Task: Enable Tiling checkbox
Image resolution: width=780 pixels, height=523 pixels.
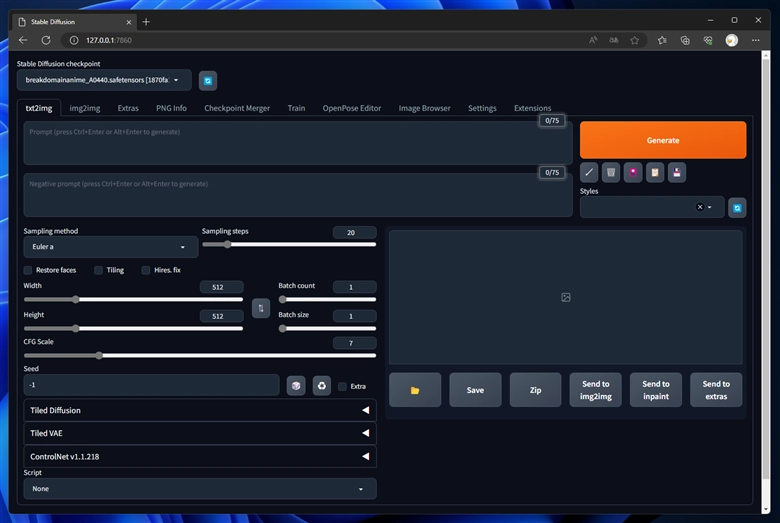Action: tap(98, 270)
